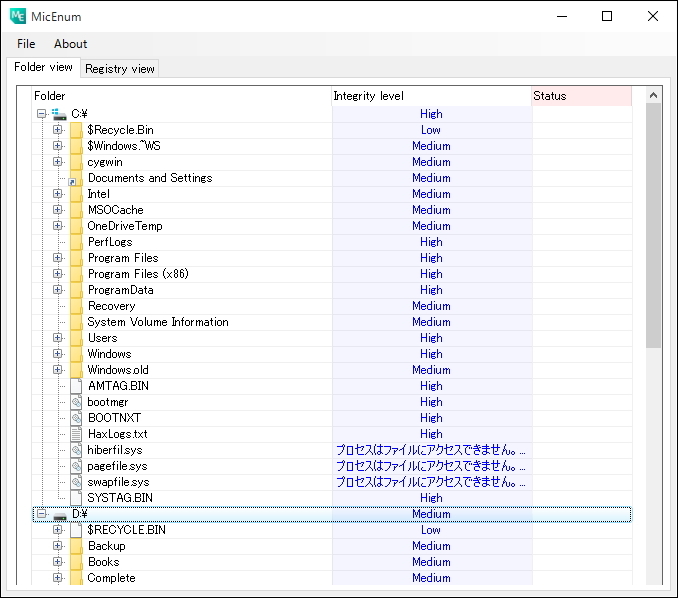Click the vertical scrollbar up arrow
This screenshot has width=678, height=598.
(654, 95)
